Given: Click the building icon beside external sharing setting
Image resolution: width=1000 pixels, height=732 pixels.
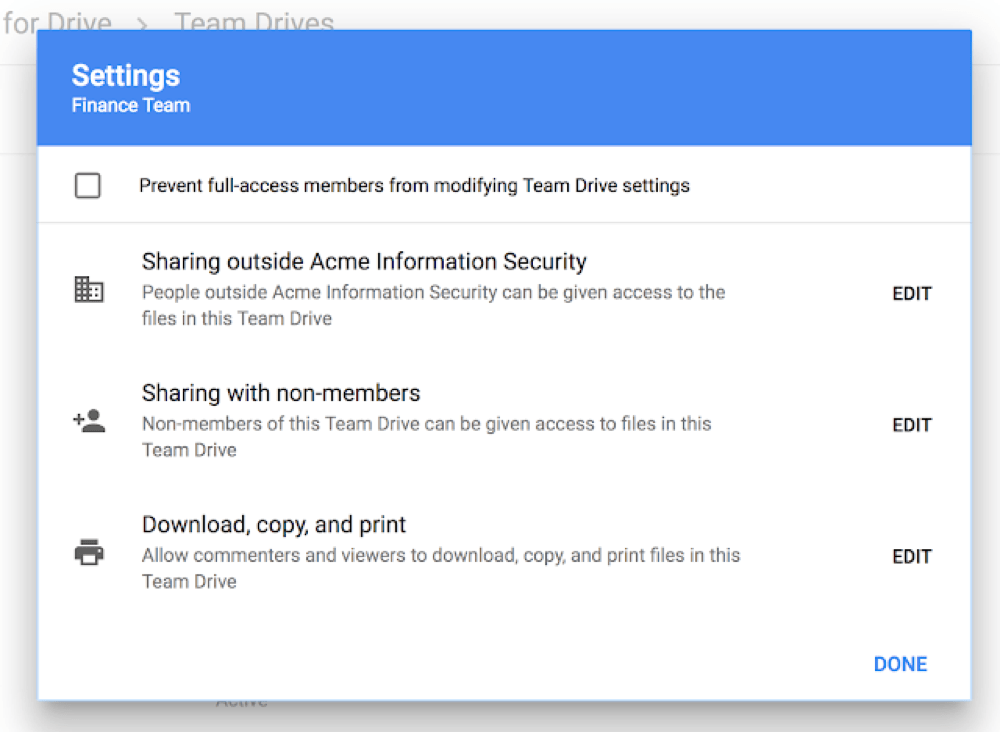Looking at the screenshot, I should click(x=89, y=289).
